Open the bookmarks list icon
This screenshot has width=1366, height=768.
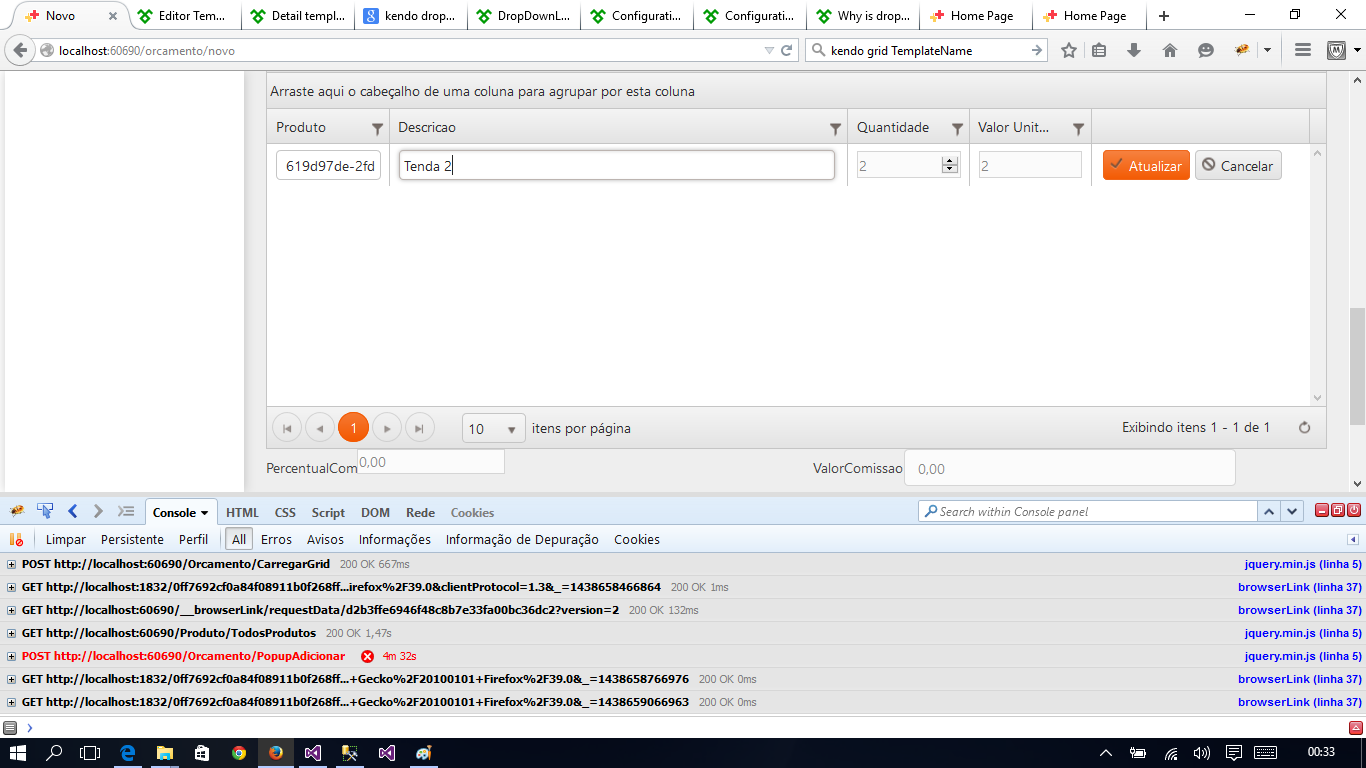click(1099, 50)
